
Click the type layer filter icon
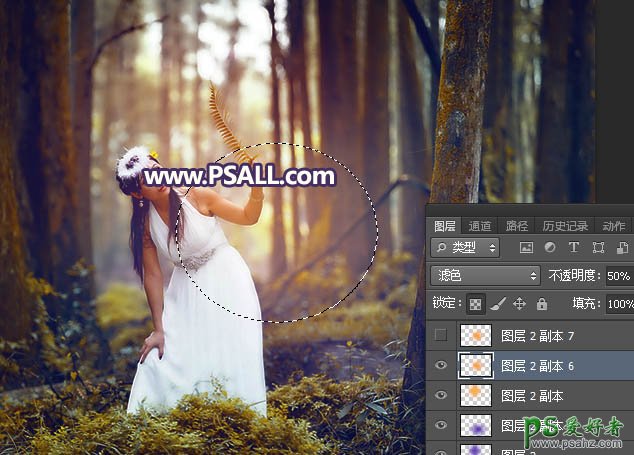pyautogui.click(x=574, y=247)
